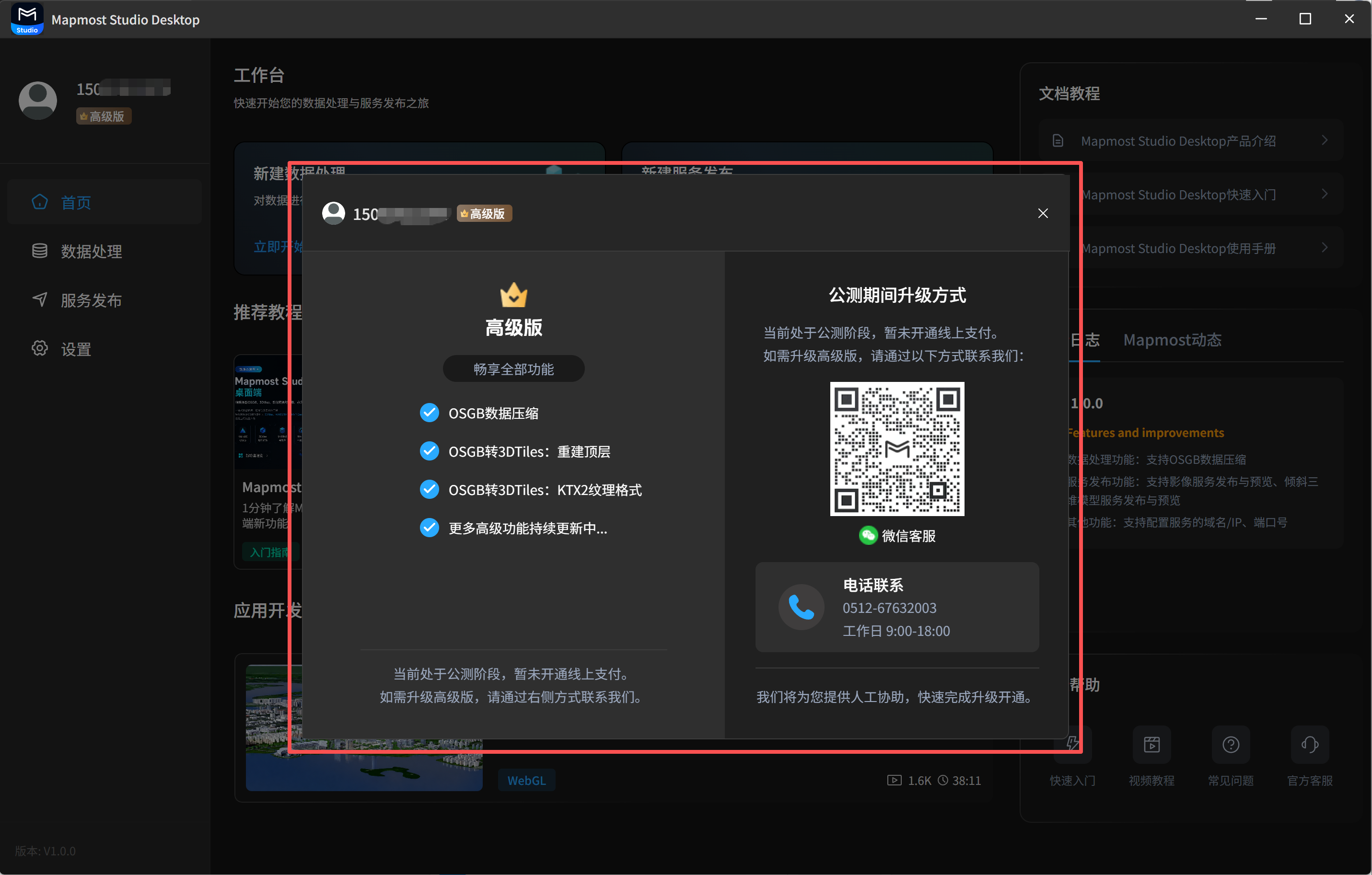Click the WebGL tag under the video
This screenshot has width=1372, height=875.
point(526,781)
